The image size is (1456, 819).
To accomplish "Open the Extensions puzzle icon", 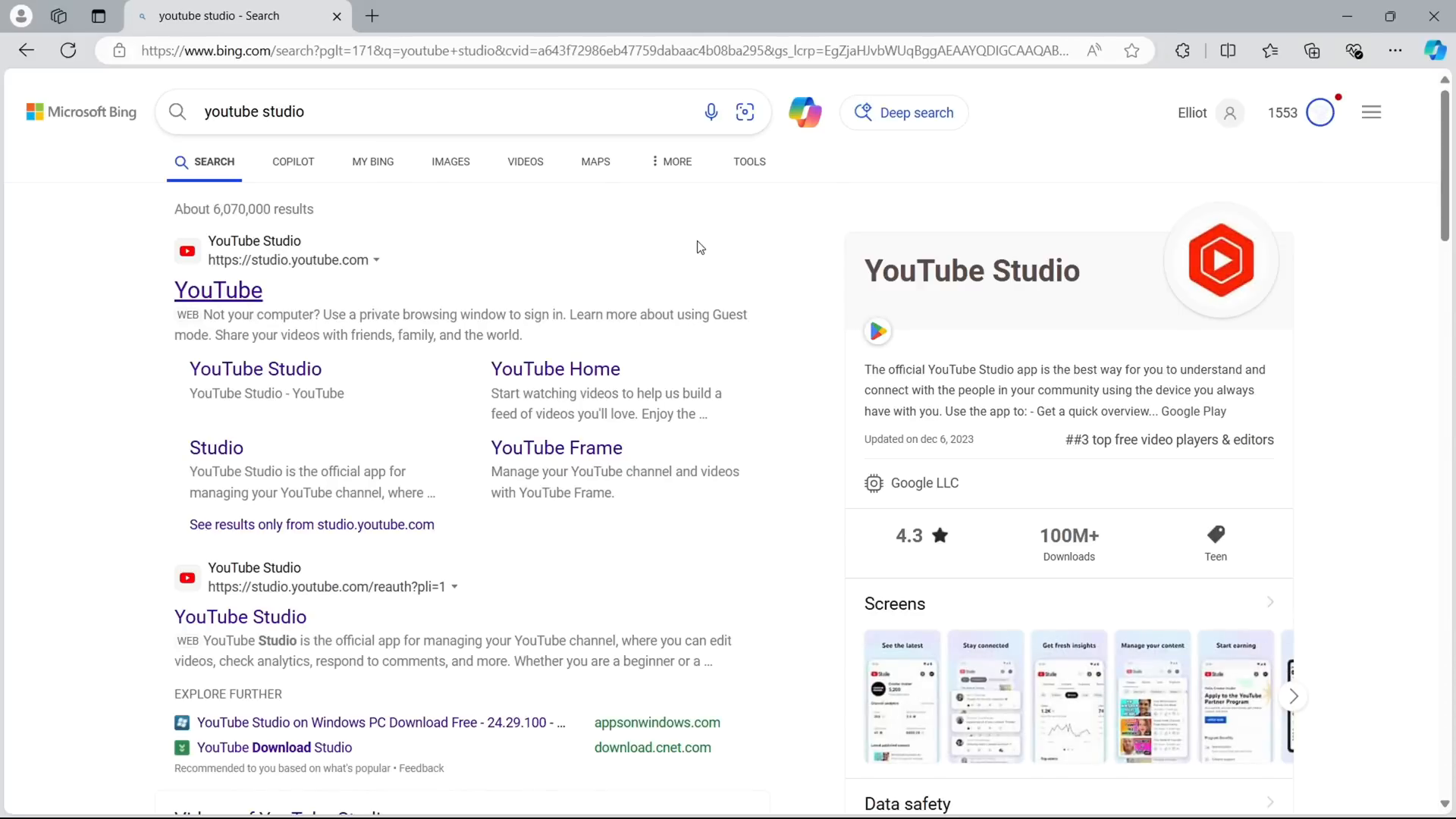I will [x=1183, y=51].
